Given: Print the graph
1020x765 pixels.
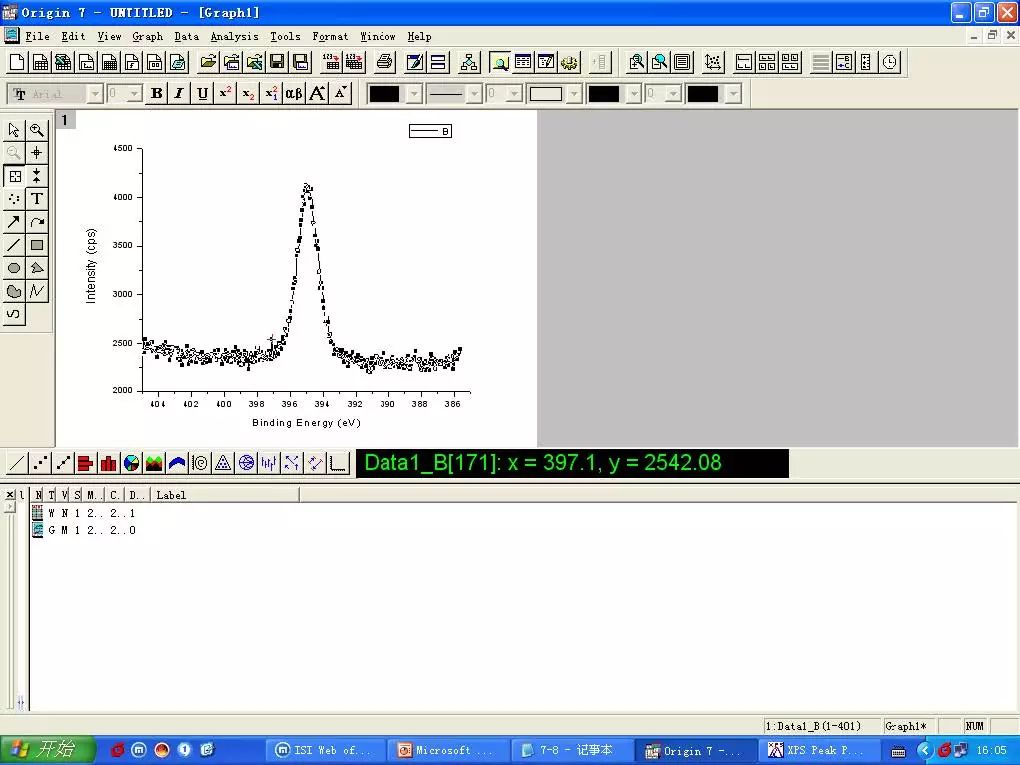Looking at the screenshot, I should [x=384, y=62].
